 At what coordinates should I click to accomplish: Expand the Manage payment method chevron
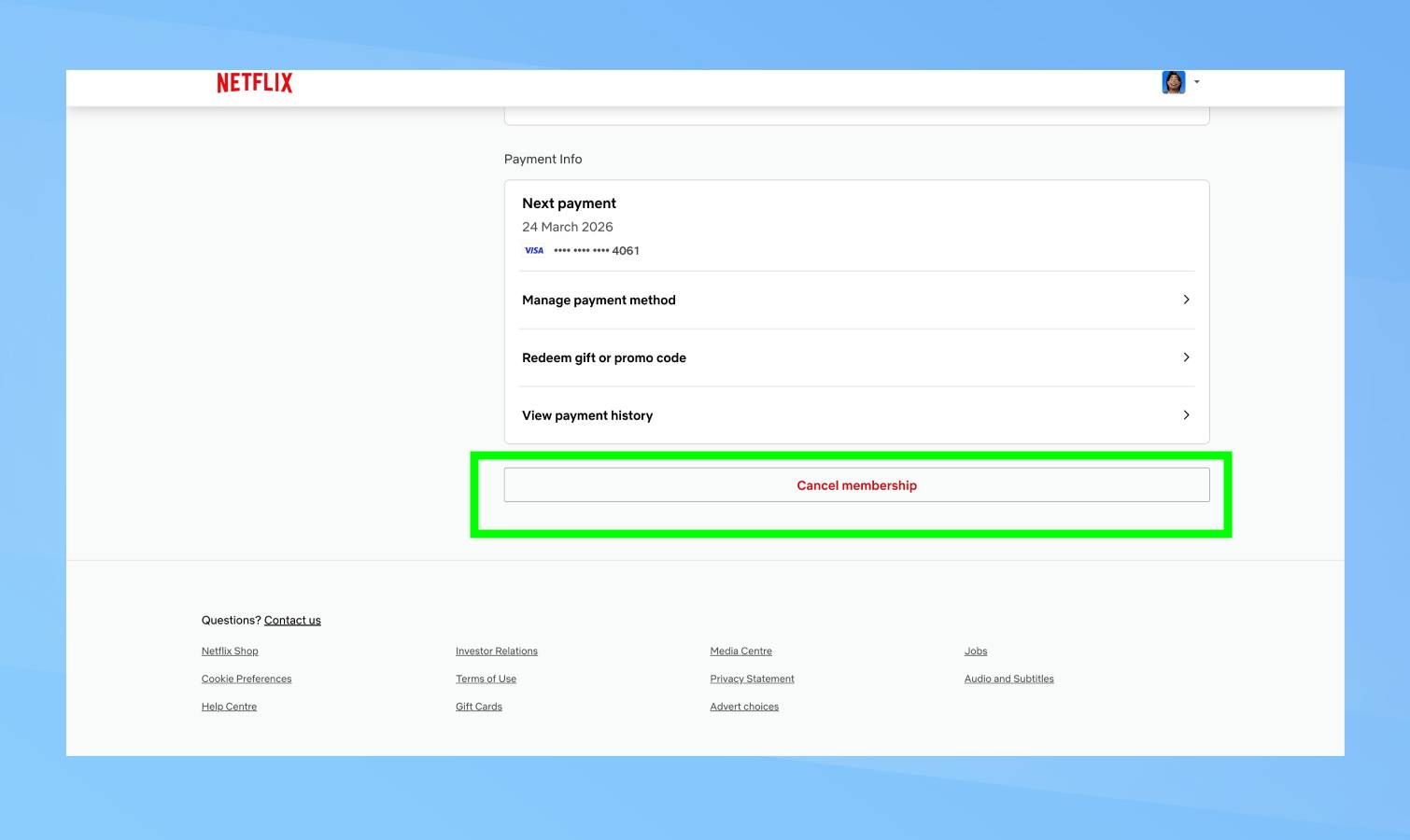pyautogui.click(x=1186, y=300)
